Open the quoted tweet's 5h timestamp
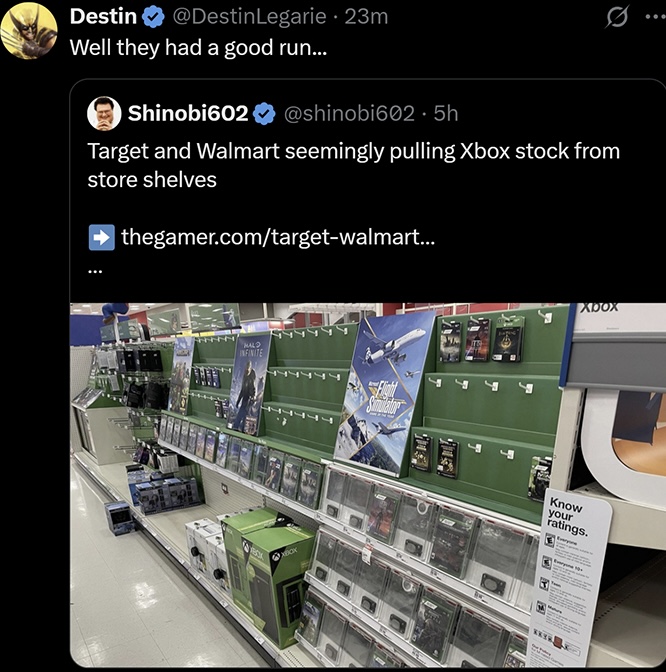 pyautogui.click(x=445, y=113)
